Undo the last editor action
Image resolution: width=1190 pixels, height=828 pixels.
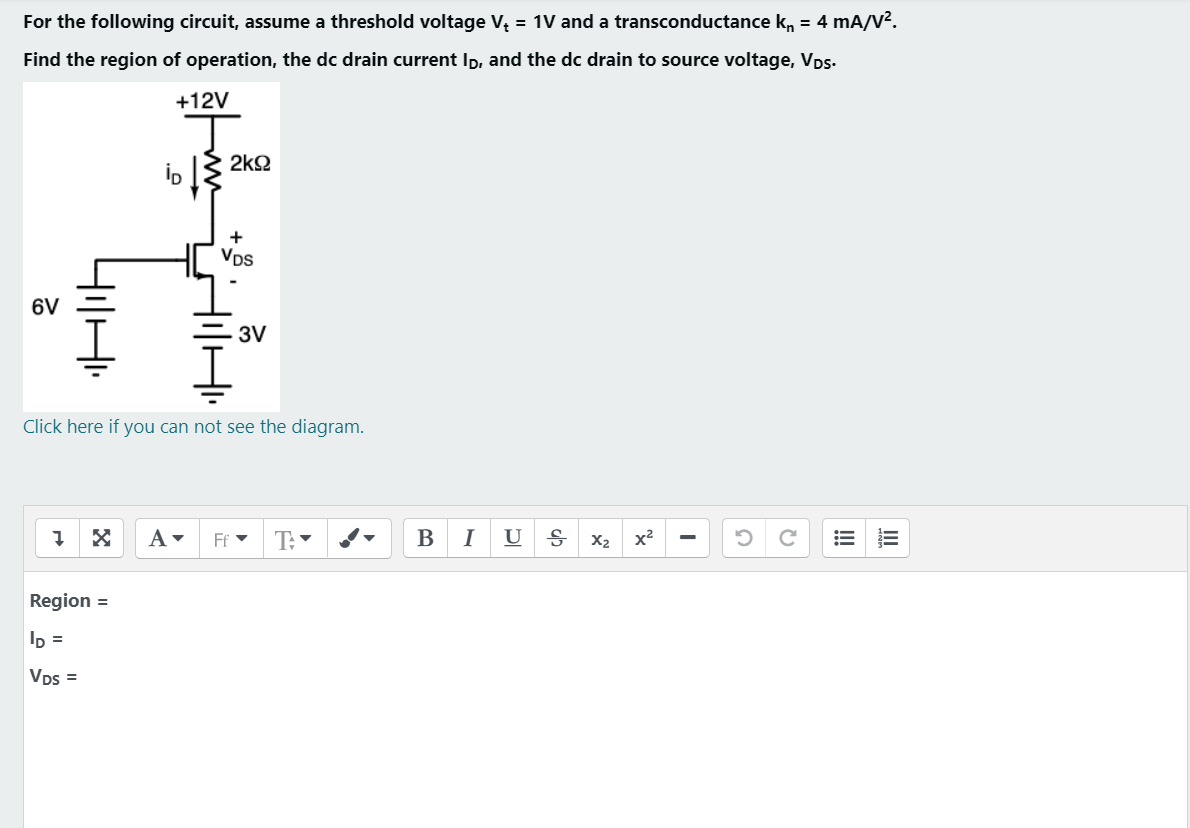pos(745,538)
